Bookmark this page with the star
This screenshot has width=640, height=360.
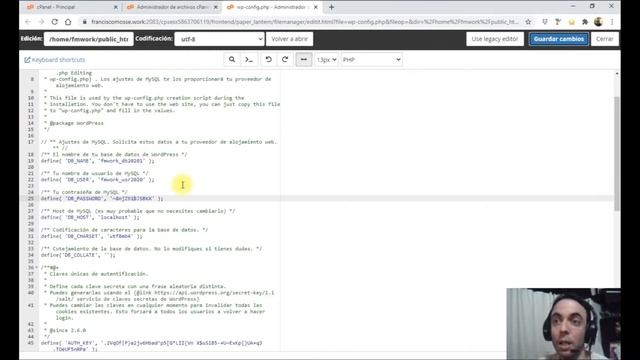coord(528,22)
